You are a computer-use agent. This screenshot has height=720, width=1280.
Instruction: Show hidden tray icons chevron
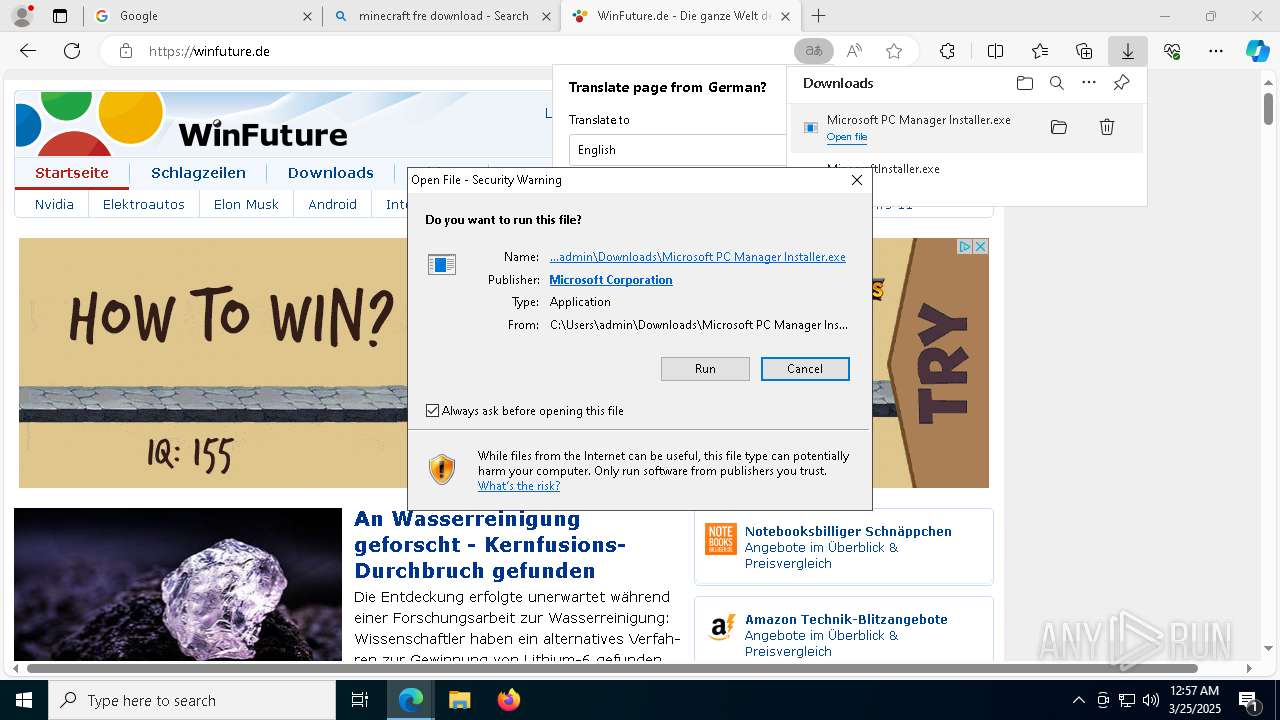point(1078,700)
